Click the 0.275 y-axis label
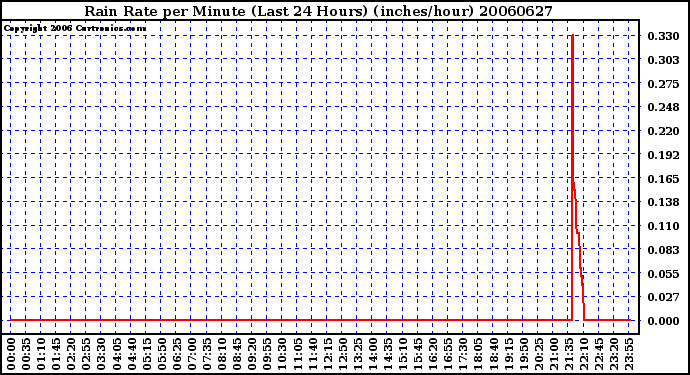 pos(663,84)
